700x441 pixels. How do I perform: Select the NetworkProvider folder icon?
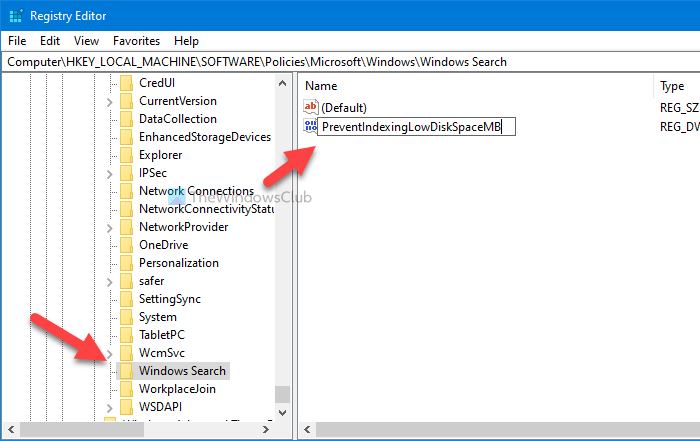[x=126, y=227]
